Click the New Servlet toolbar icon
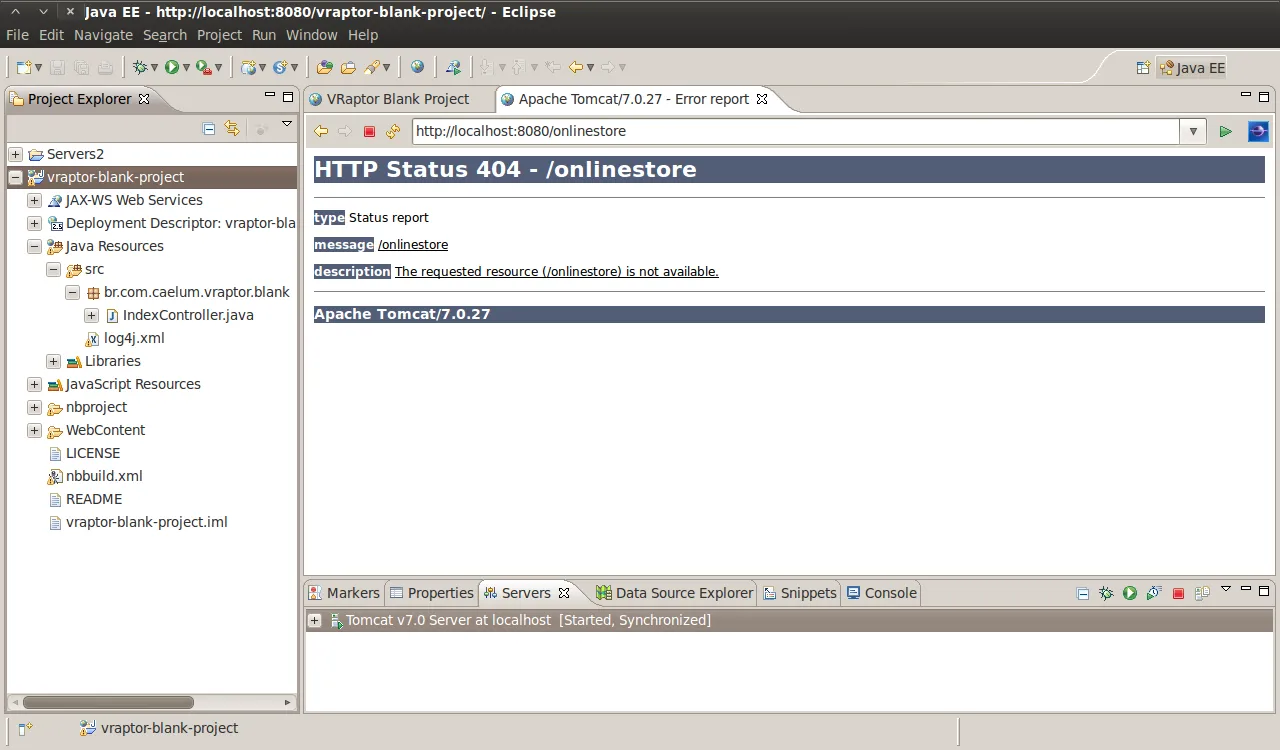The height and width of the screenshot is (750, 1280). pos(280,67)
